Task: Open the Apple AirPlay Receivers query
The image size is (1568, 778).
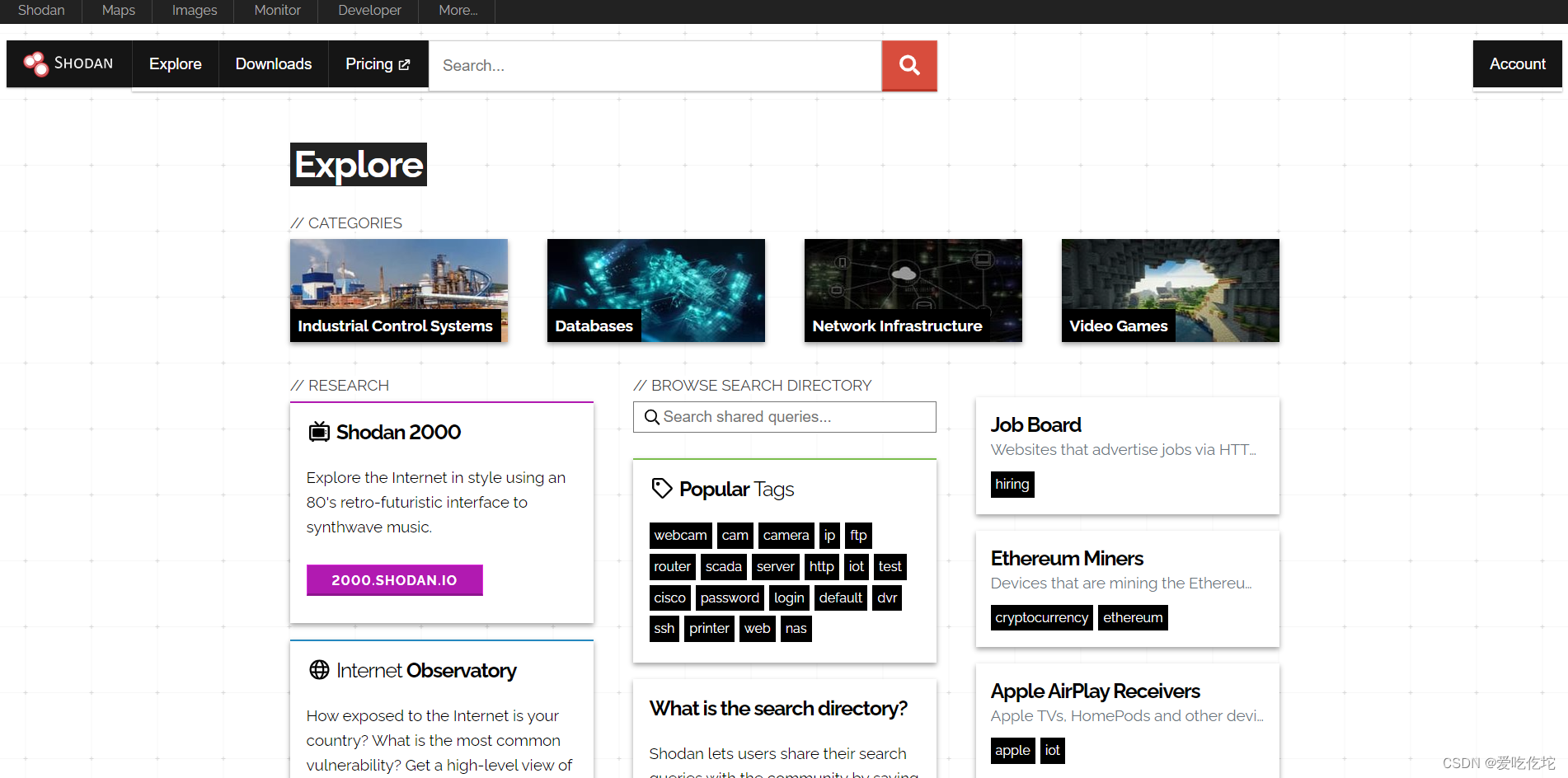Action: 1095,691
